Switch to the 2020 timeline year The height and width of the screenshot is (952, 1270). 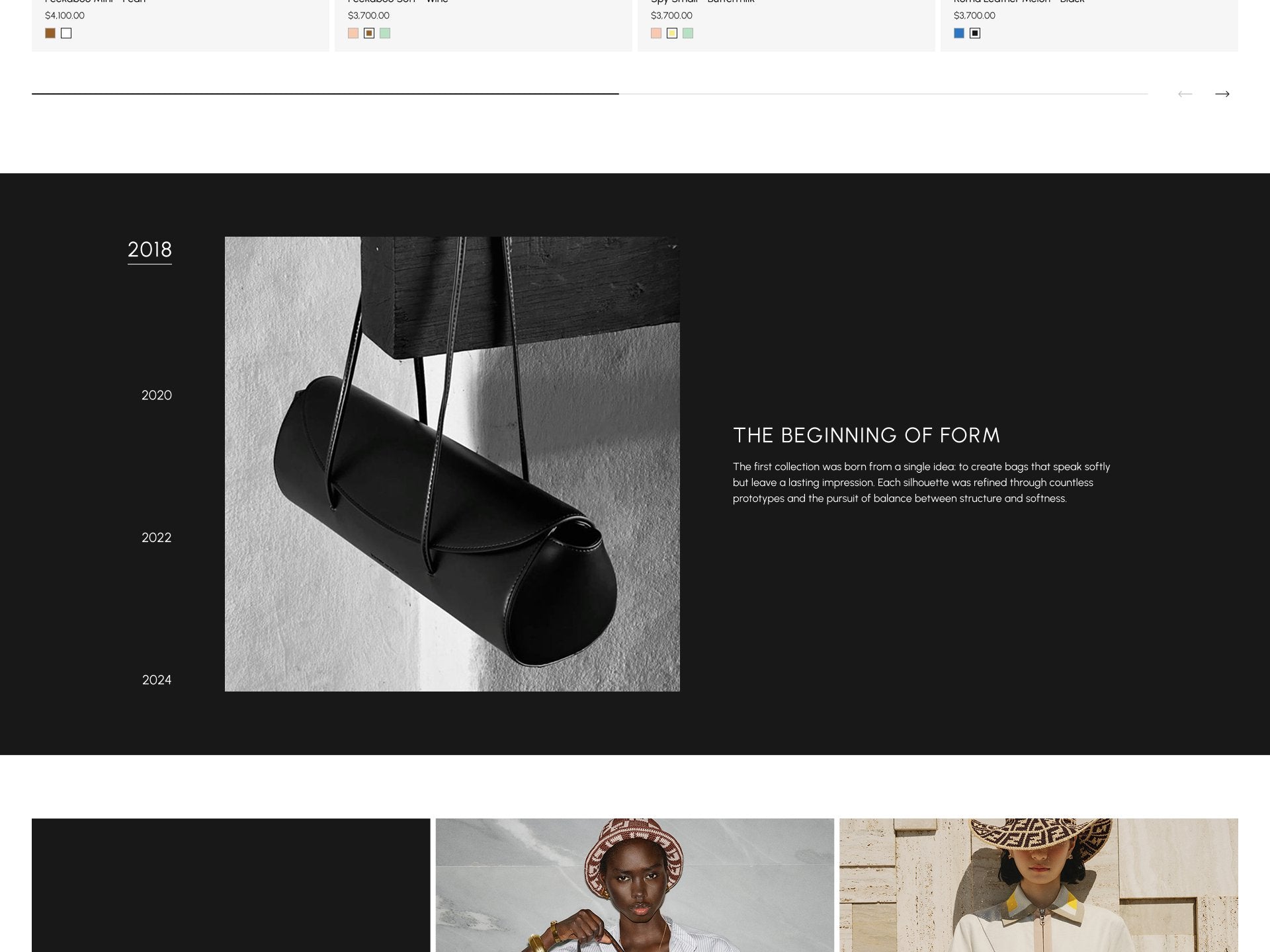pos(156,395)
